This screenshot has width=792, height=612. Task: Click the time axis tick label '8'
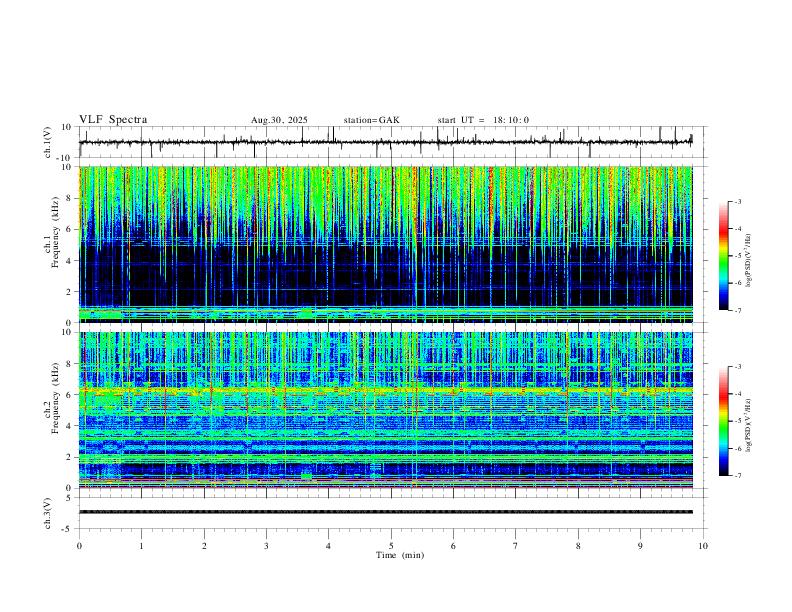[578, 546]
